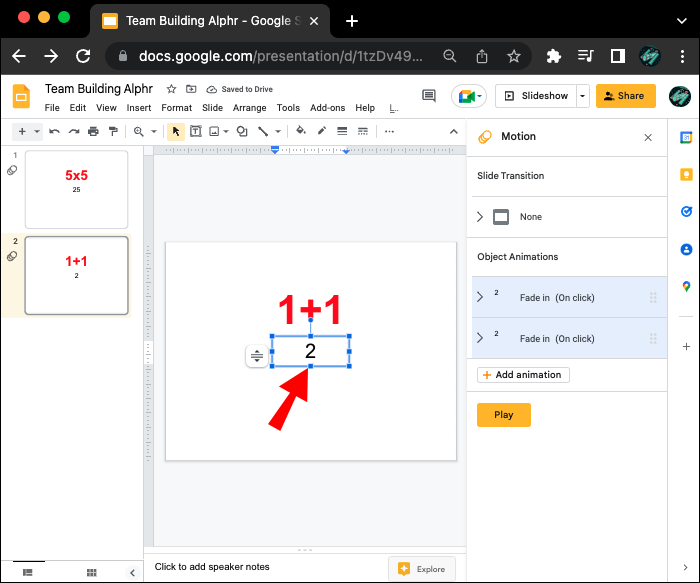
Task: Open the zoom level dropdown arrow
Action: click(154, 132)
